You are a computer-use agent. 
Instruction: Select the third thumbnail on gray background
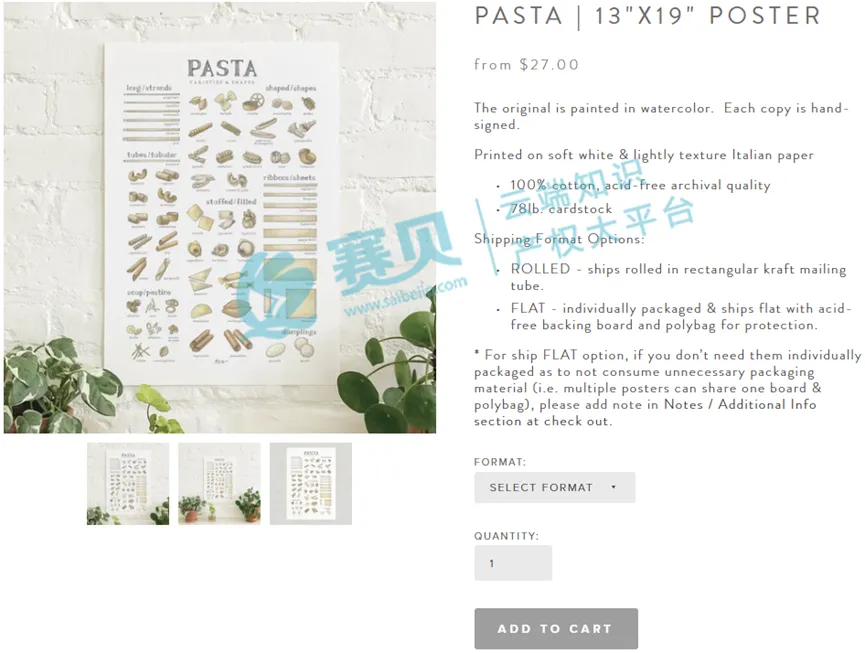tap(311, 484)
